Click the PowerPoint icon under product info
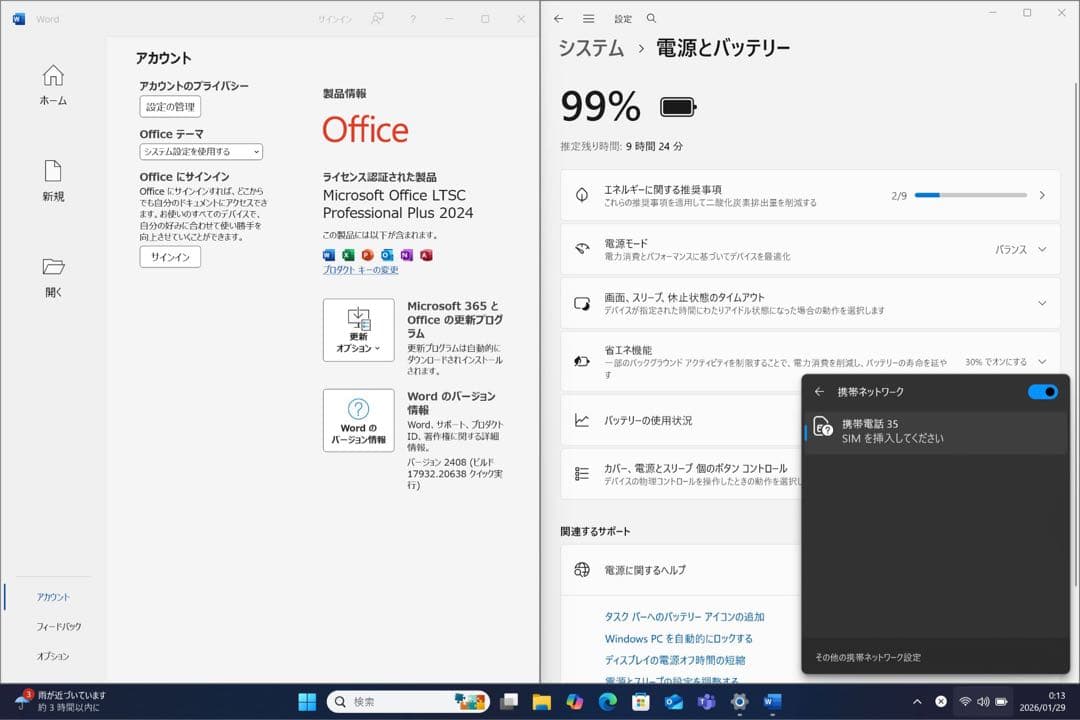Viewport: 1080px width, 720px height. coord(367,255)
